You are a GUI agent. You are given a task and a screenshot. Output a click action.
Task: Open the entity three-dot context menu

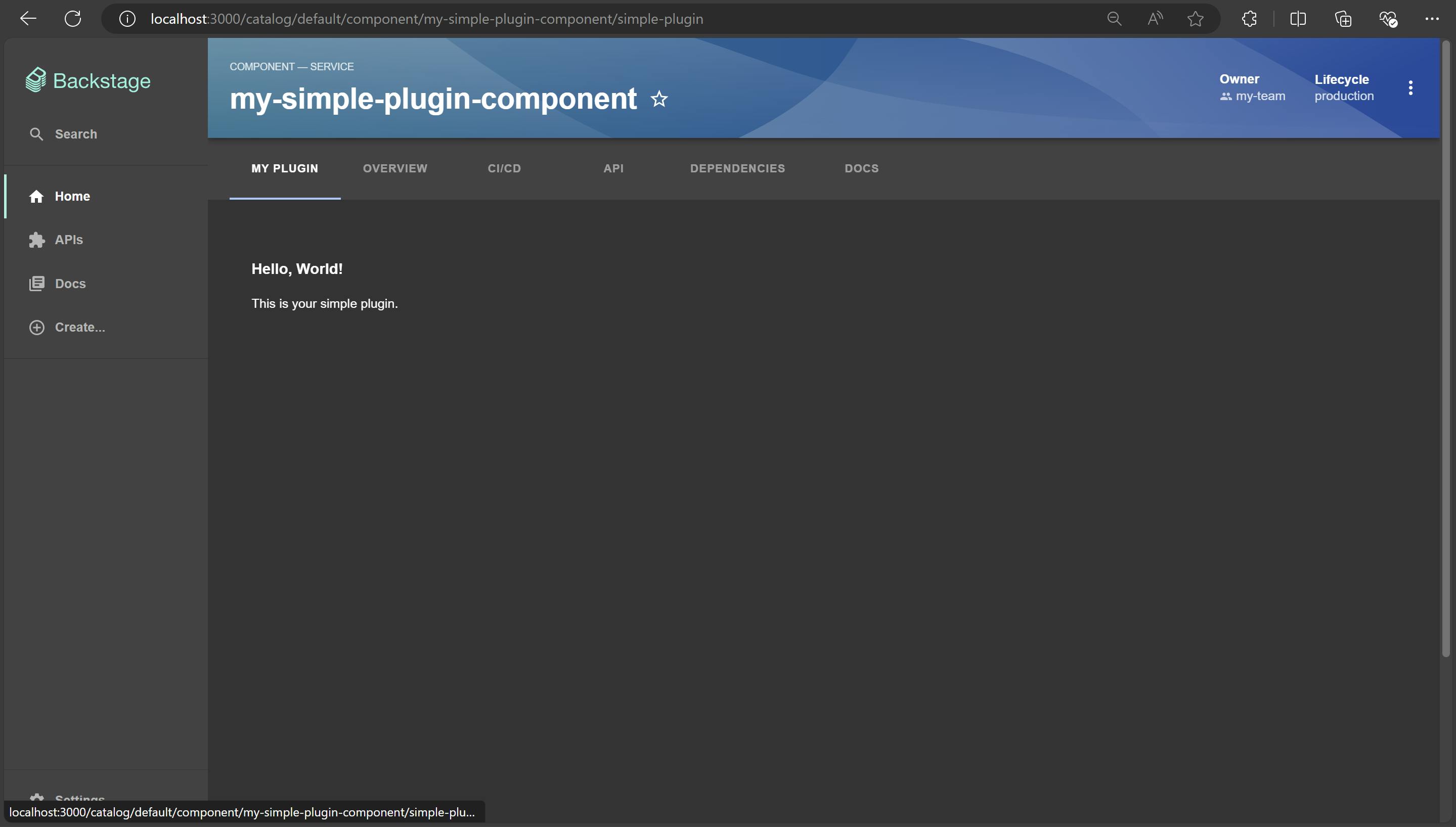coord(1410,87)
